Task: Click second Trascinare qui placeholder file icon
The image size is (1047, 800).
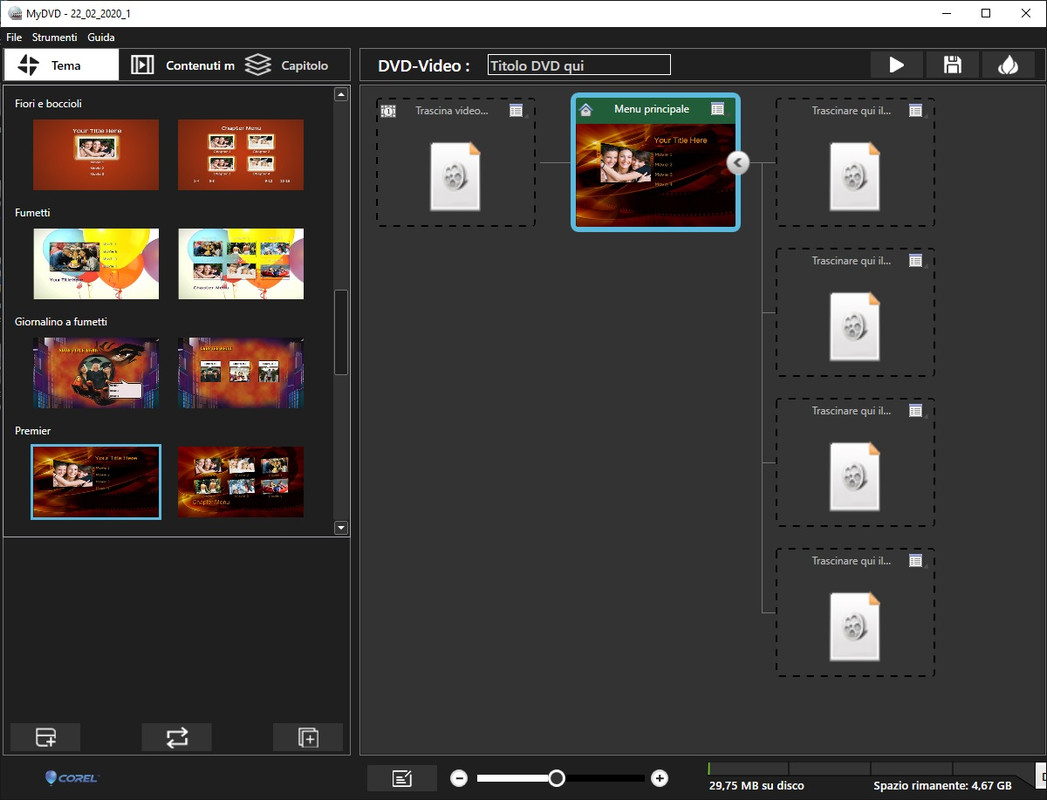Action: [x=855, y=327]
